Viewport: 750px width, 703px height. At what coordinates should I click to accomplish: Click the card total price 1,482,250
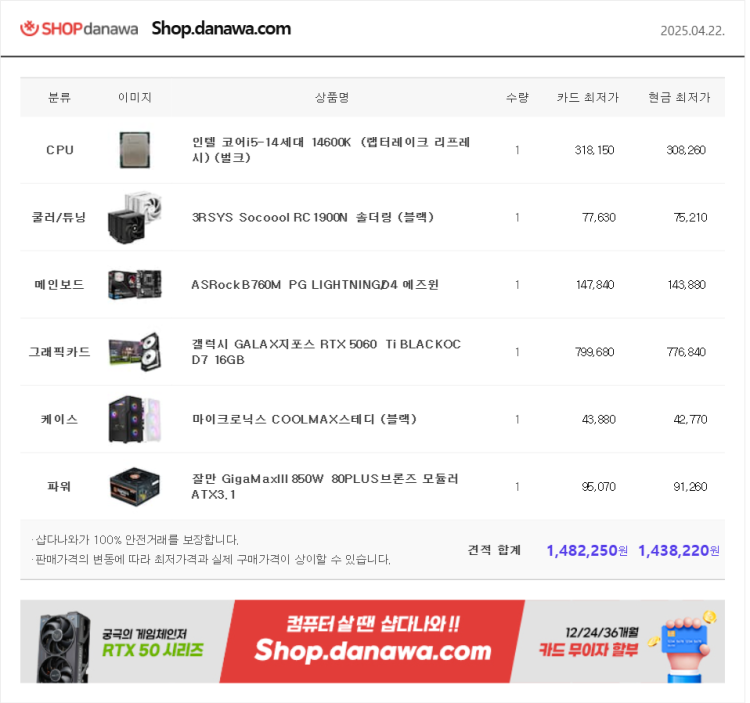point(587,550)
